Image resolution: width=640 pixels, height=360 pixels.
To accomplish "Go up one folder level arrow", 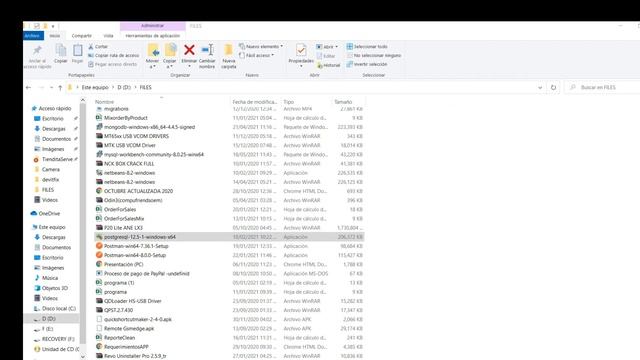I will pos(60,87).
